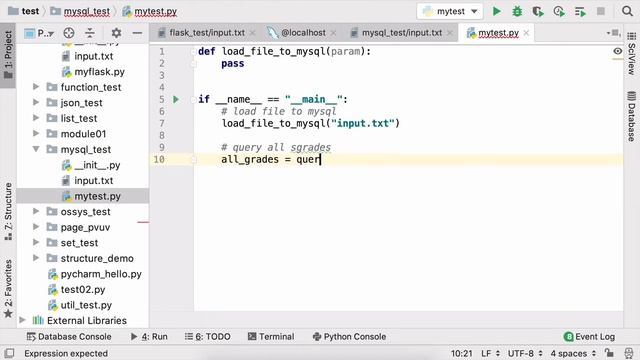Expand the page_pvuv folder
The width and height of the screenshot is (640, 360).
click(36, 227)
